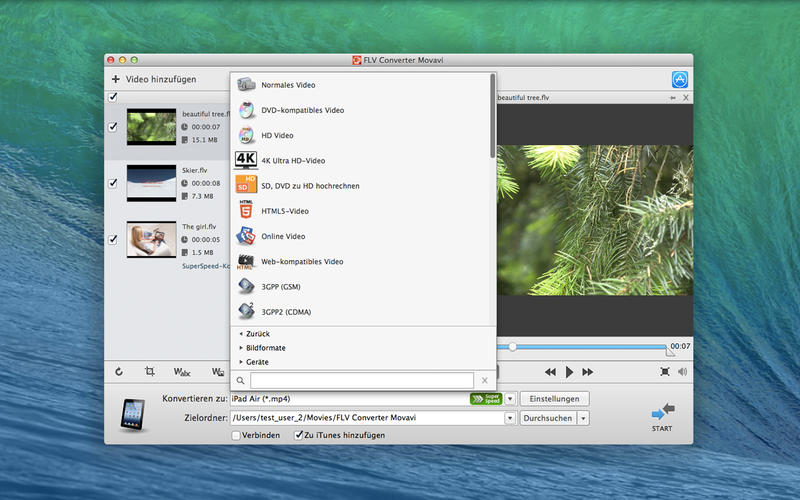The image size is (800, 500).
Task: Select the beautiful tree.flv thumbnail
Action: [152, 127]
